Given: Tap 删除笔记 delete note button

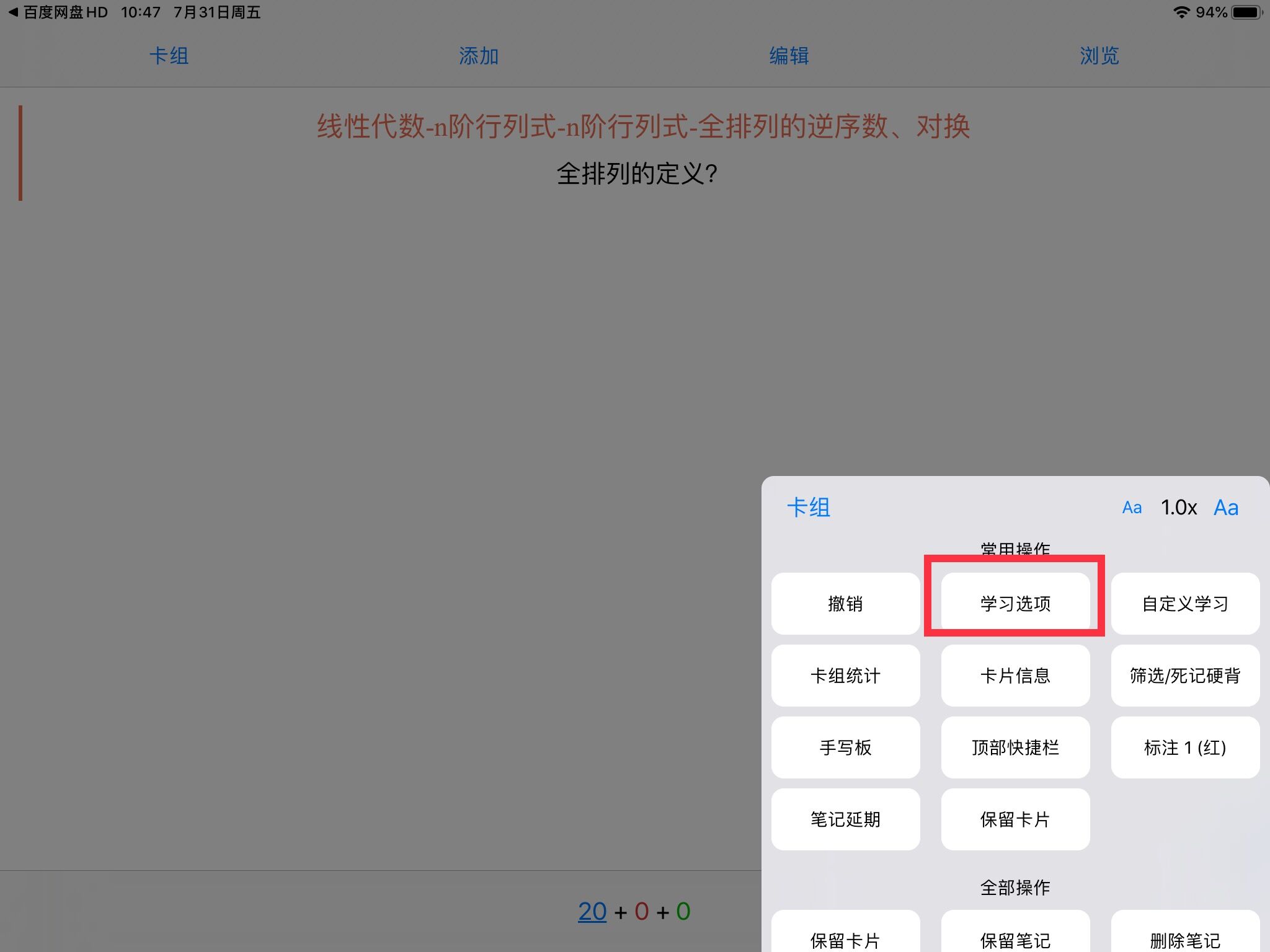Looking at the screenshot, I should 1185,937.
